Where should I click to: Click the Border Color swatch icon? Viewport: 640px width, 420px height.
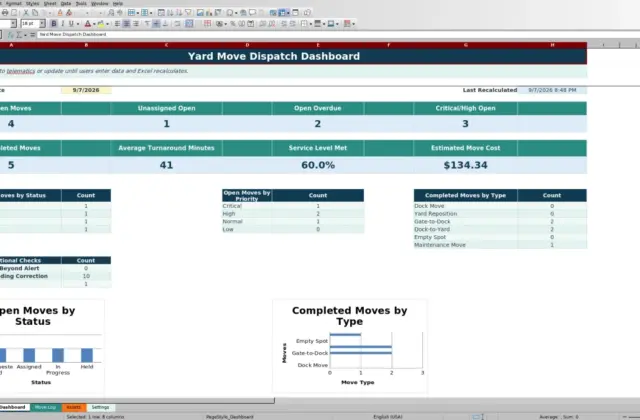point(331,24)
